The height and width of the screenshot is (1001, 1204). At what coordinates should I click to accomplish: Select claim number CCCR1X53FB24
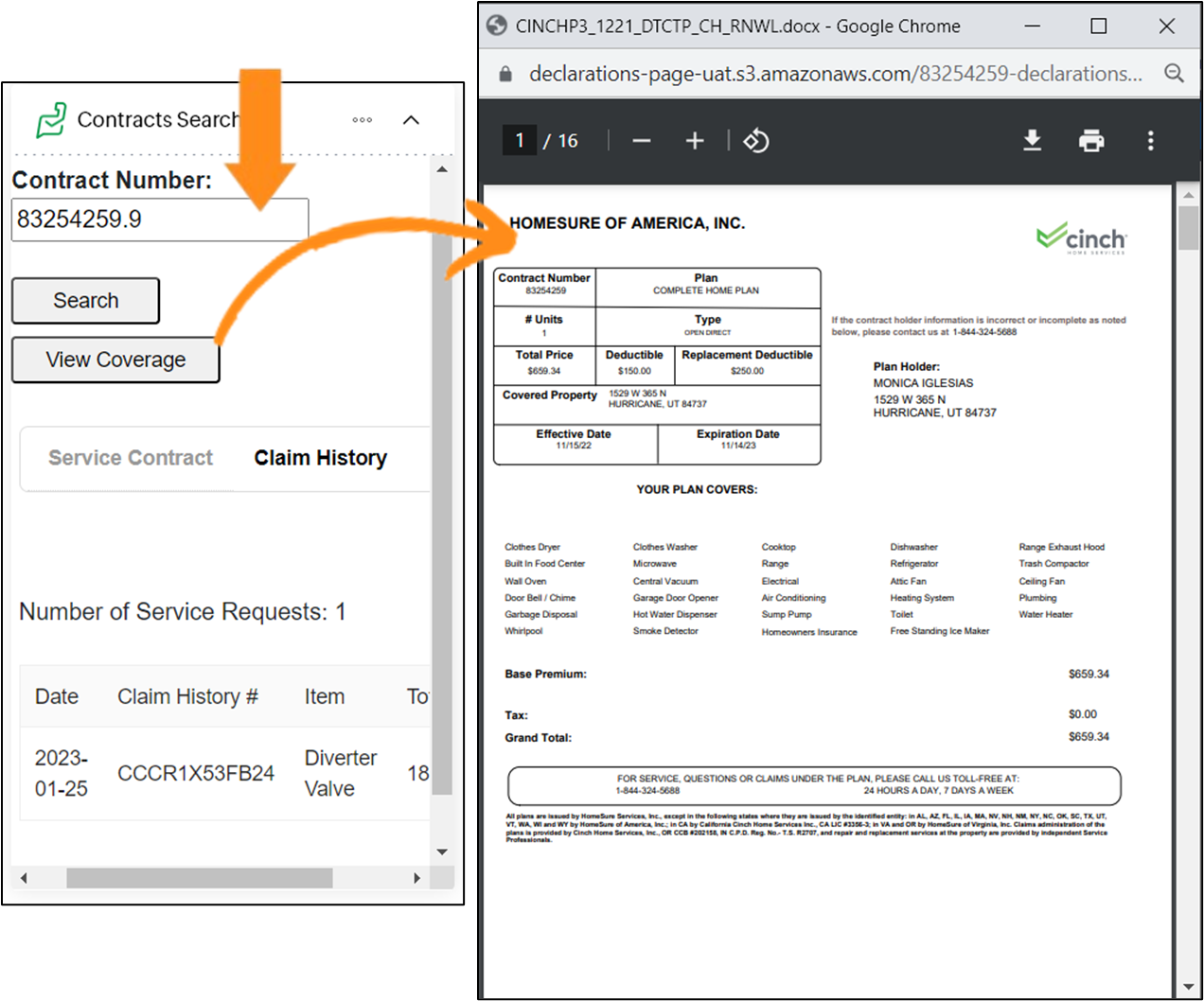point(196,773)
